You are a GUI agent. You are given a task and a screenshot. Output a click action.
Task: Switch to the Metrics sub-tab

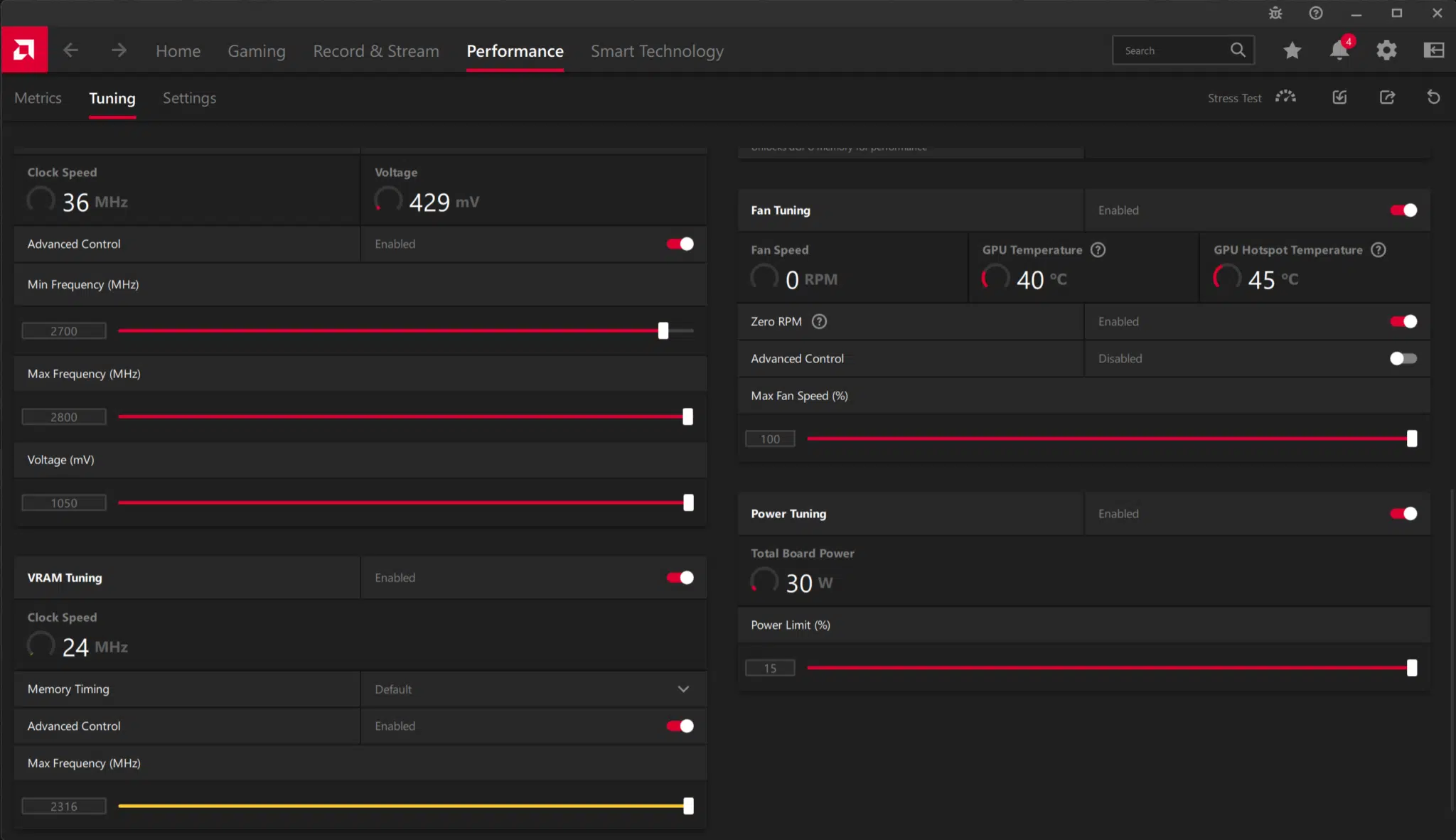point(38,98)
